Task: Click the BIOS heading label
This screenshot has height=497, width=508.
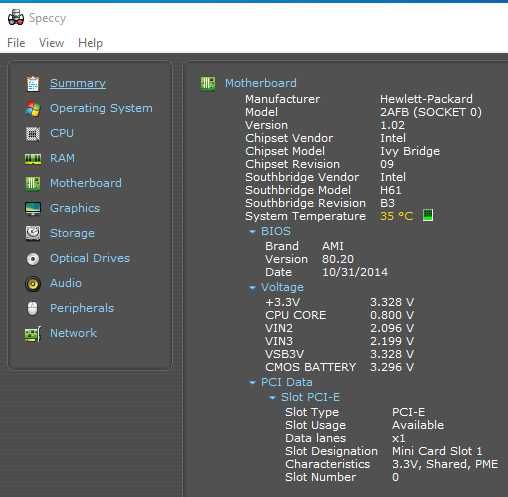Action: [276, 231]
